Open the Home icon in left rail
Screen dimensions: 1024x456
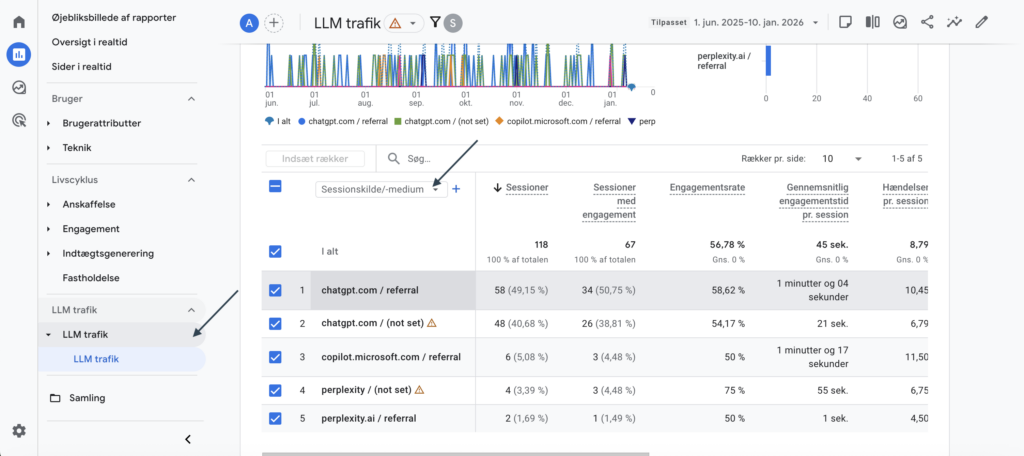tap(18, 21)
